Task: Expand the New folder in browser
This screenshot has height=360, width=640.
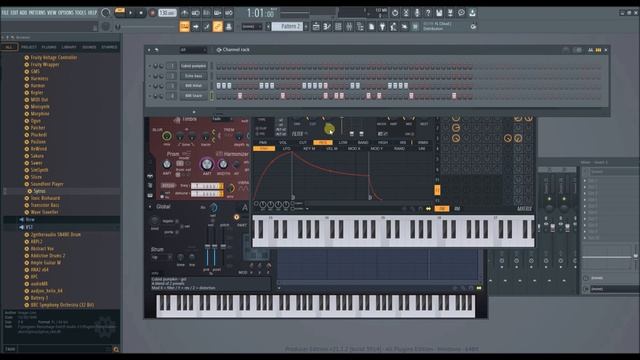Action: click(x=30, y=220)
